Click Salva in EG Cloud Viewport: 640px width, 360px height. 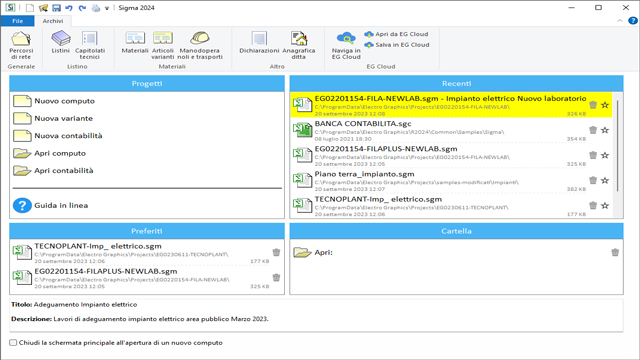point(397,45)
